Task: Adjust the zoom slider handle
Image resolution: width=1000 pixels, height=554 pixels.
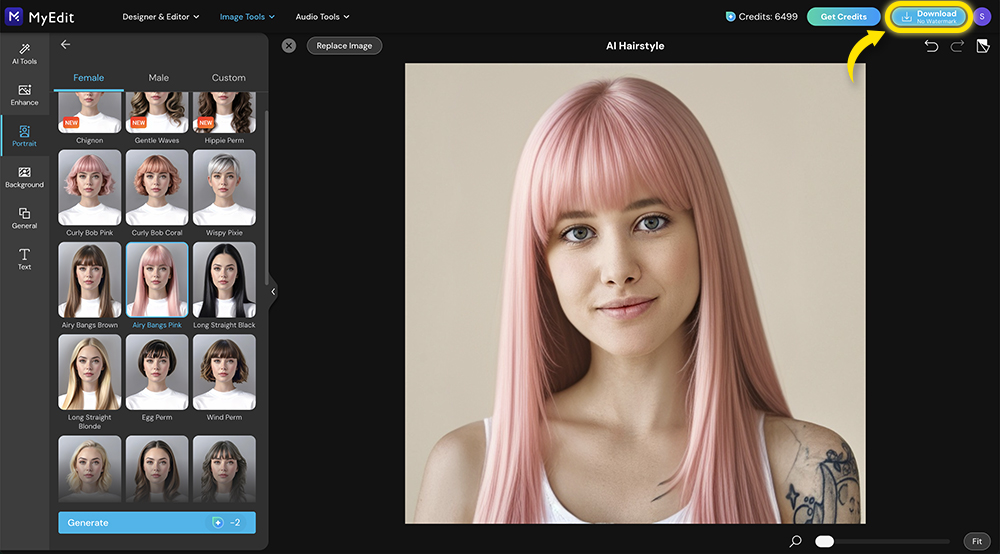Action: pyautogui.click(x=825, y=541)
